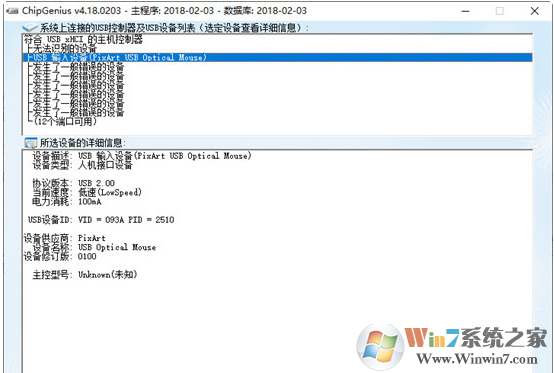
Task: Select the 符合 USB xHCI 的主机控制器 row
Action: (x=83, y=39)
